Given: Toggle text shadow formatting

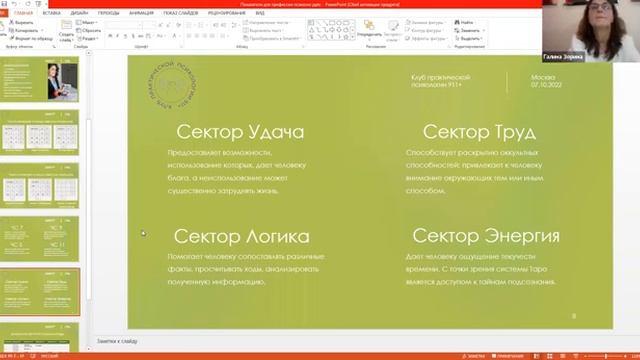Looking at the screenshot, I should [133, 36].
